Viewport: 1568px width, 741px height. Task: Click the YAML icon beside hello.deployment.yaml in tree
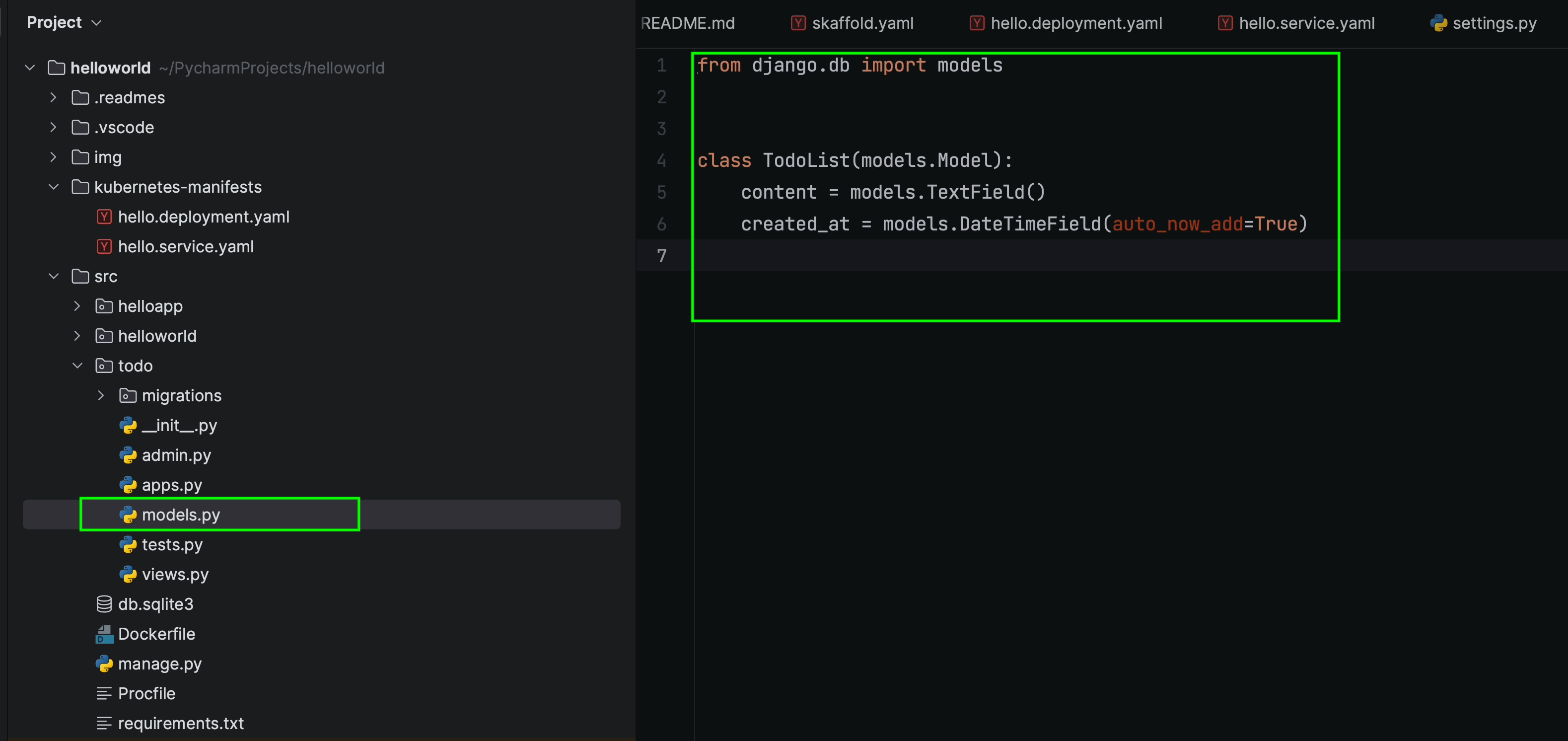coord(104,217)
